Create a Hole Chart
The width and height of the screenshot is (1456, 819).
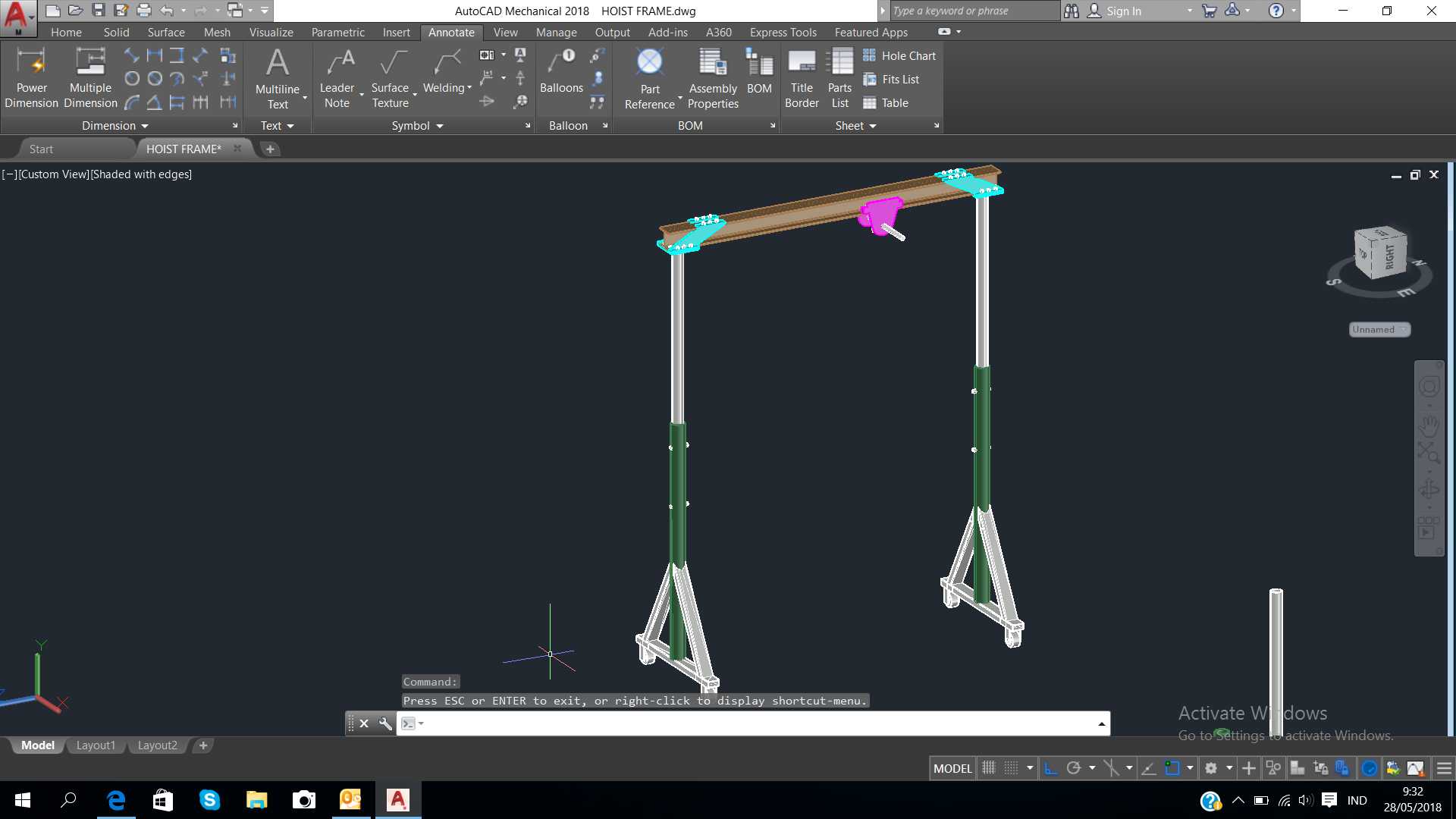899,55
